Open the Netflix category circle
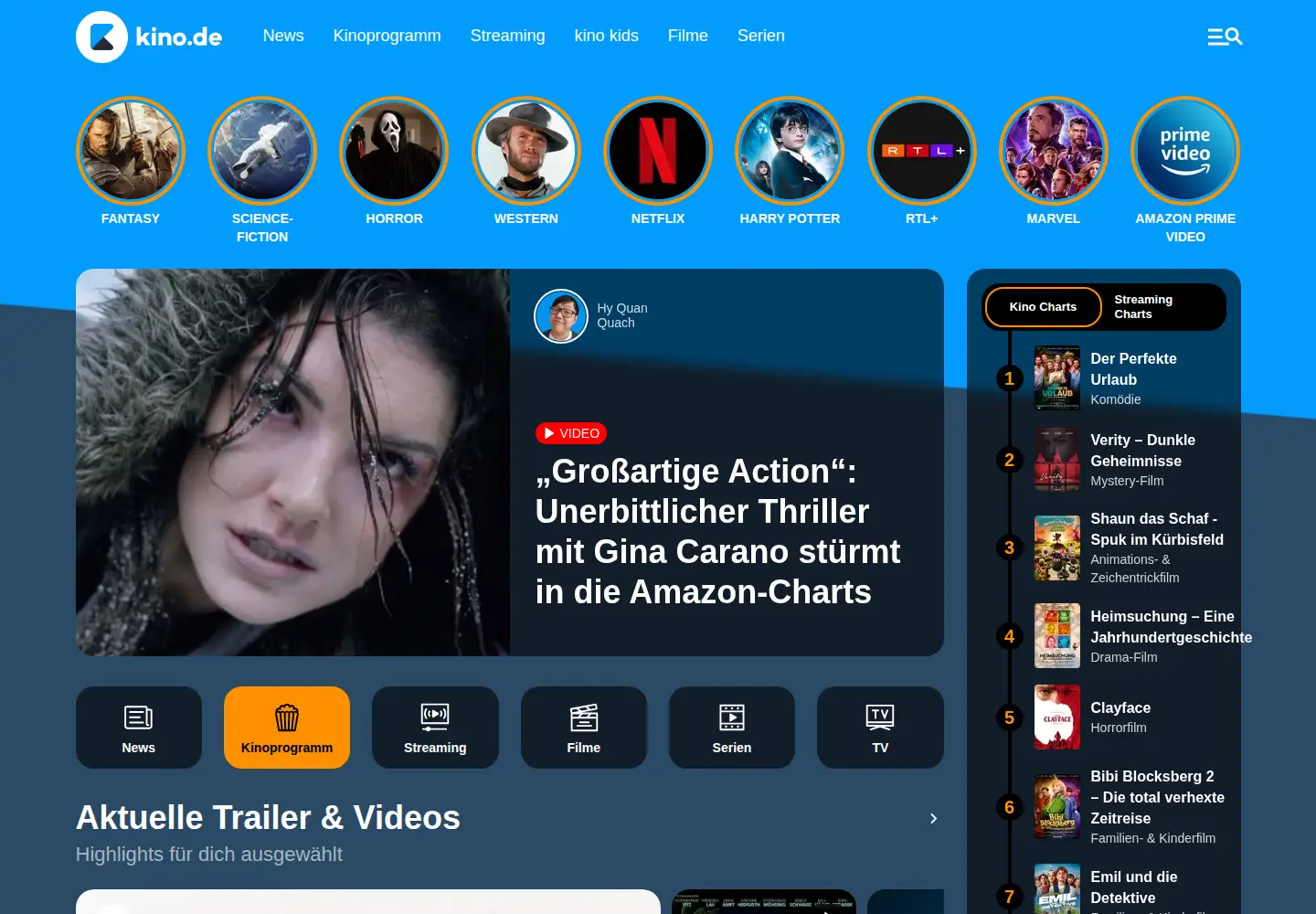This screenshot has width=1316, height=914. pyautogui.click(x=658, y=151)
